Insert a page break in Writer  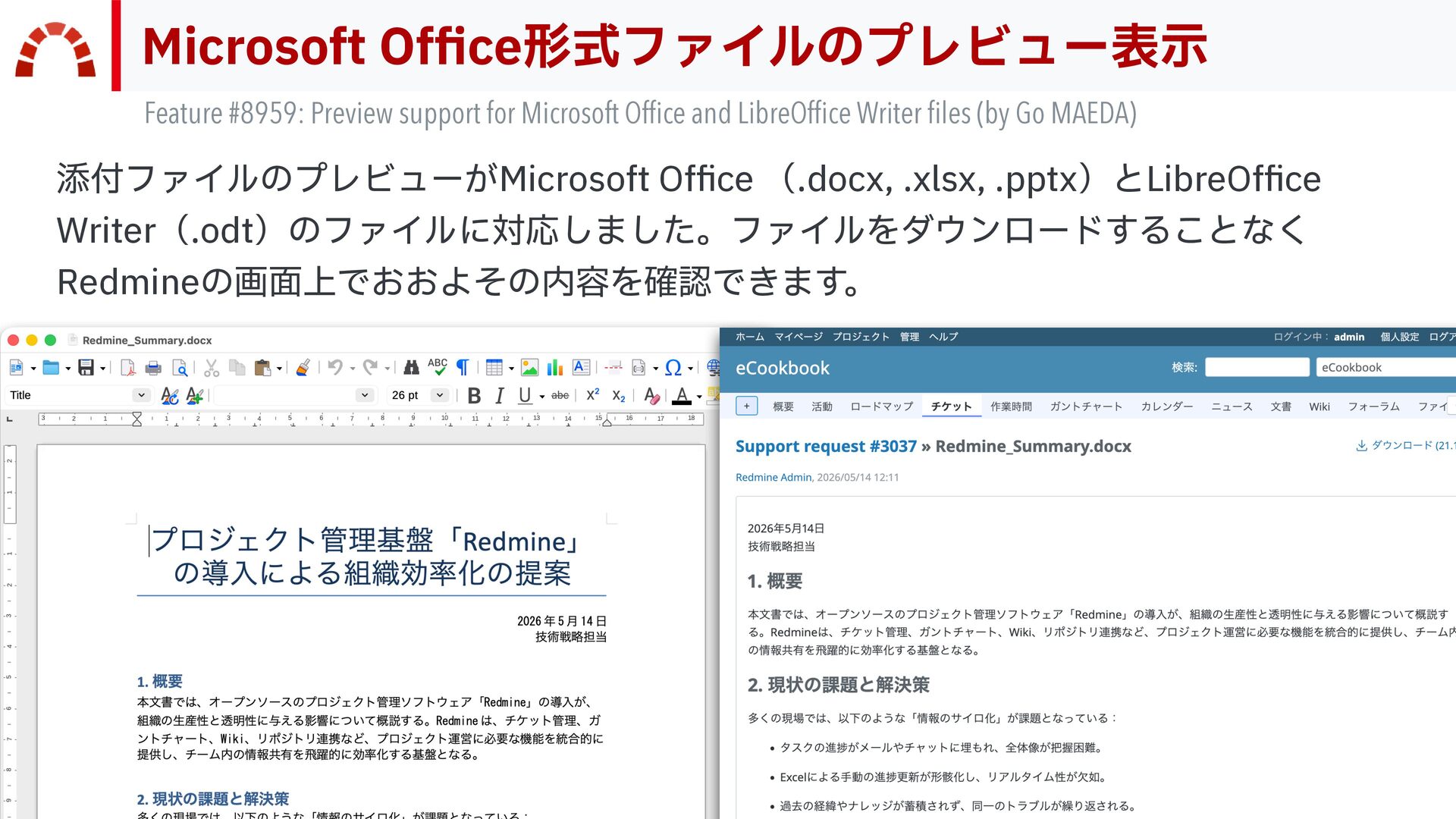(x=613, y=369)
